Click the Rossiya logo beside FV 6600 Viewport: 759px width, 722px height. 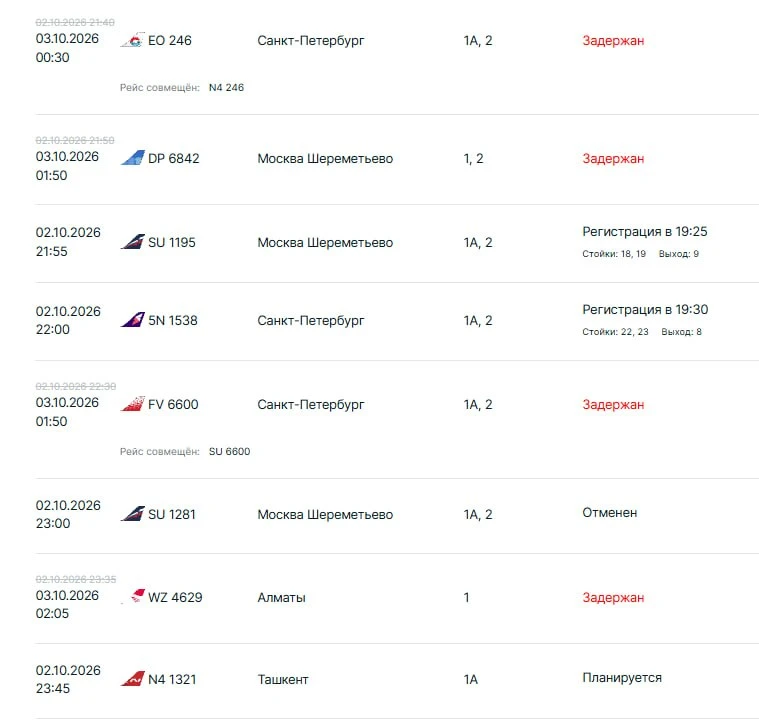tap(133, 404)
